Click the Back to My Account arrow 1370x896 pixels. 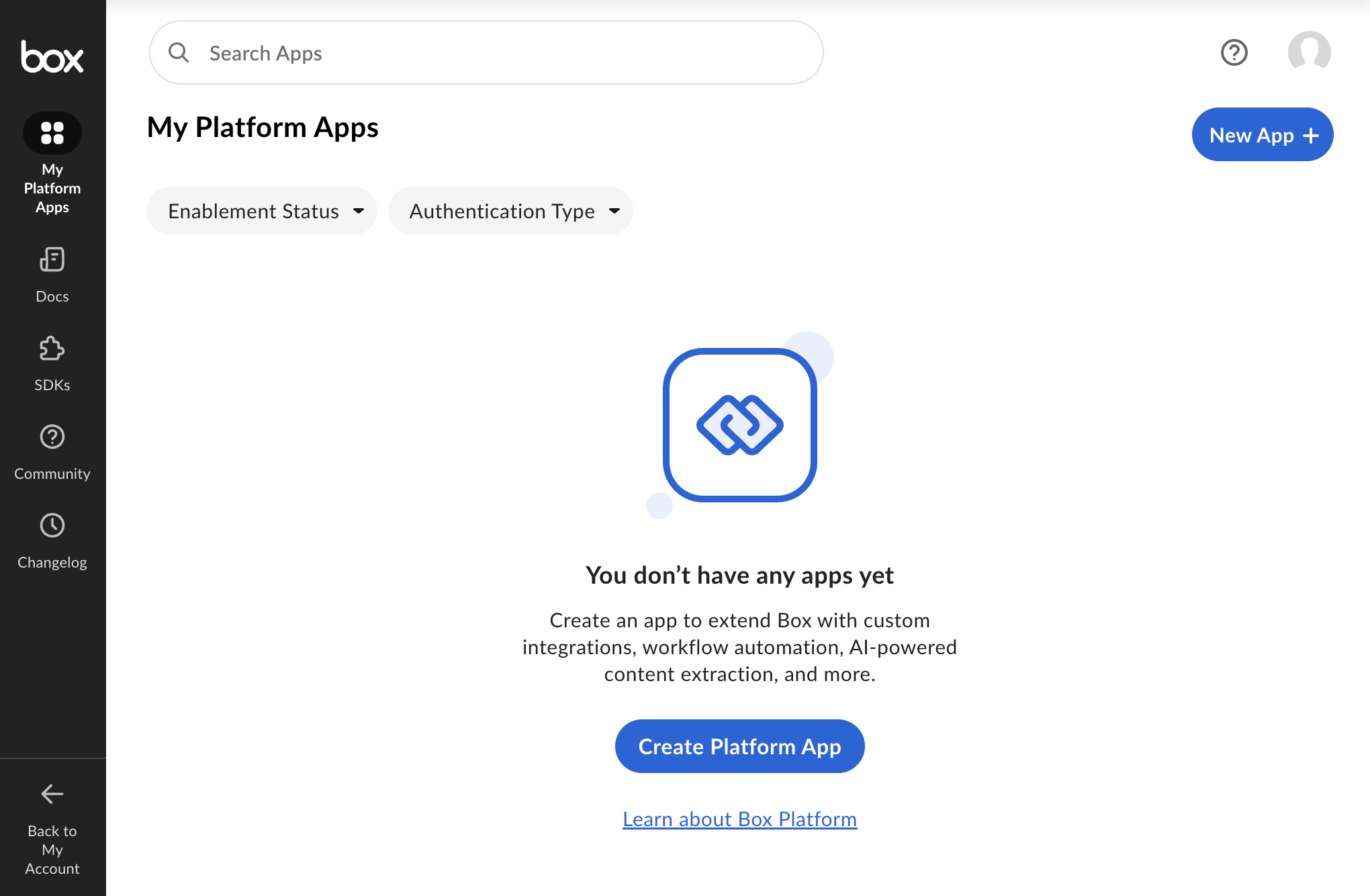click(52, 794)
